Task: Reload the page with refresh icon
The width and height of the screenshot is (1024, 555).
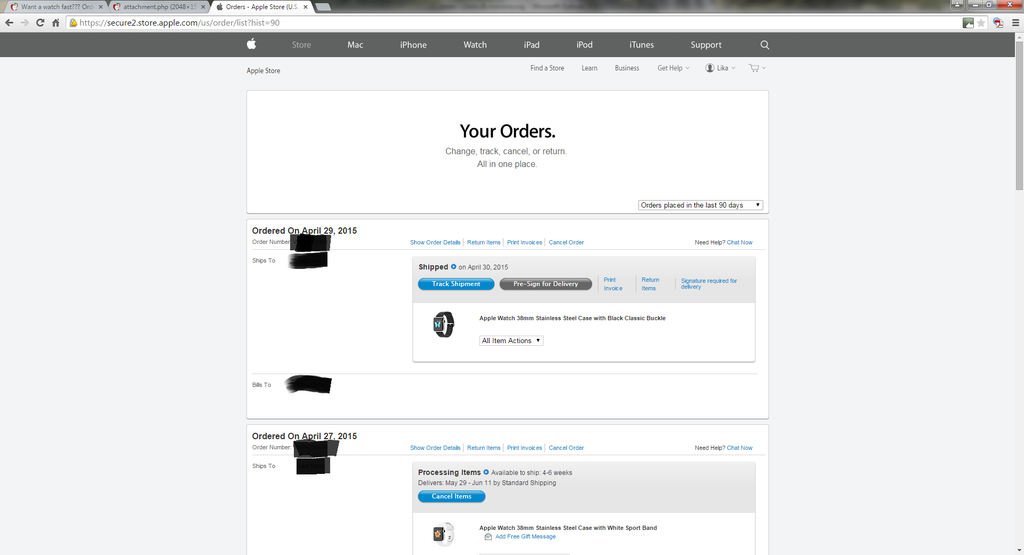Action: tap(40, 22)
